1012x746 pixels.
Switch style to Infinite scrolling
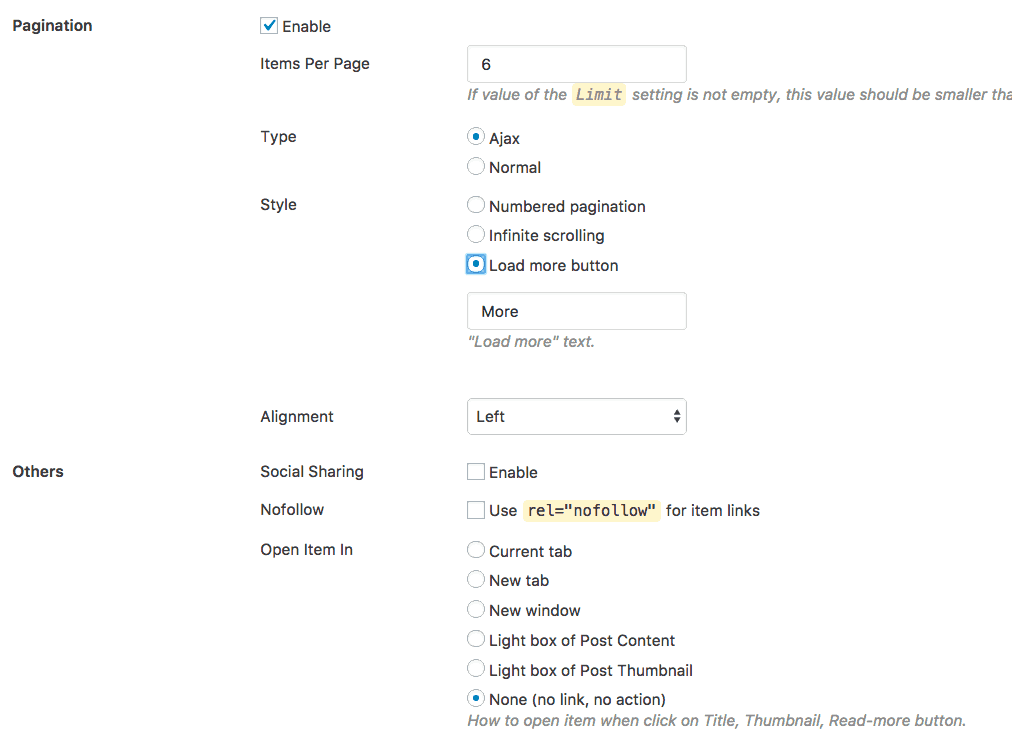click(x=476, y=234)
